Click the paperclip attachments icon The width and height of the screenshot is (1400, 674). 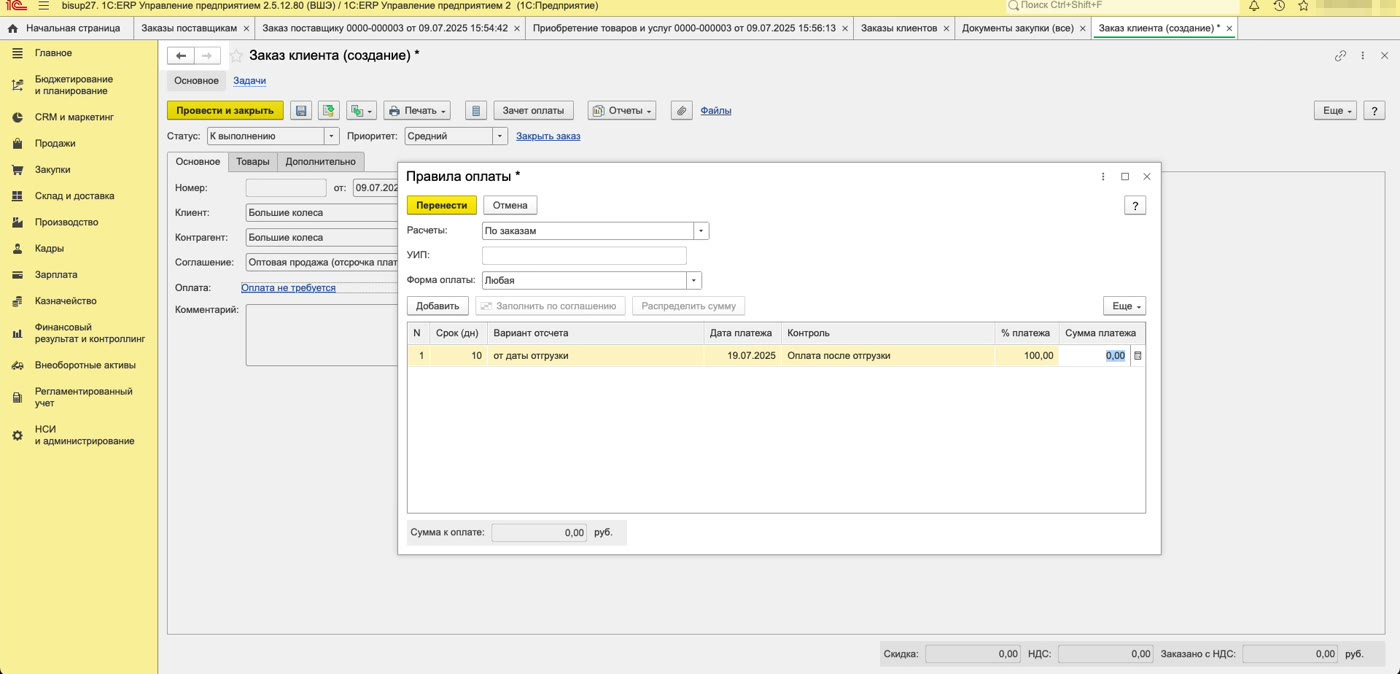pos(681,111)
